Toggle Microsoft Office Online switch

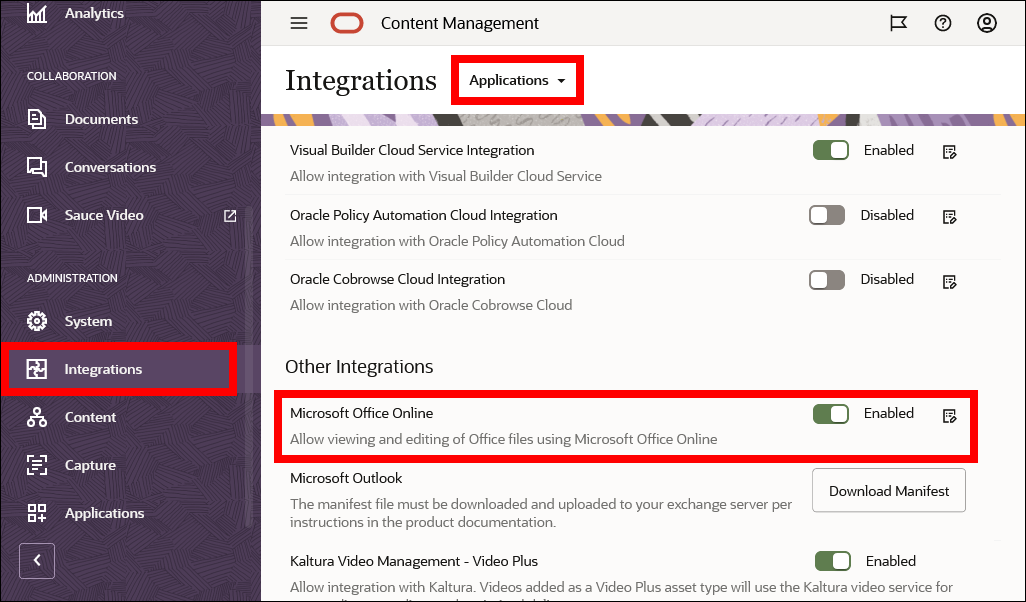[831, 414]
